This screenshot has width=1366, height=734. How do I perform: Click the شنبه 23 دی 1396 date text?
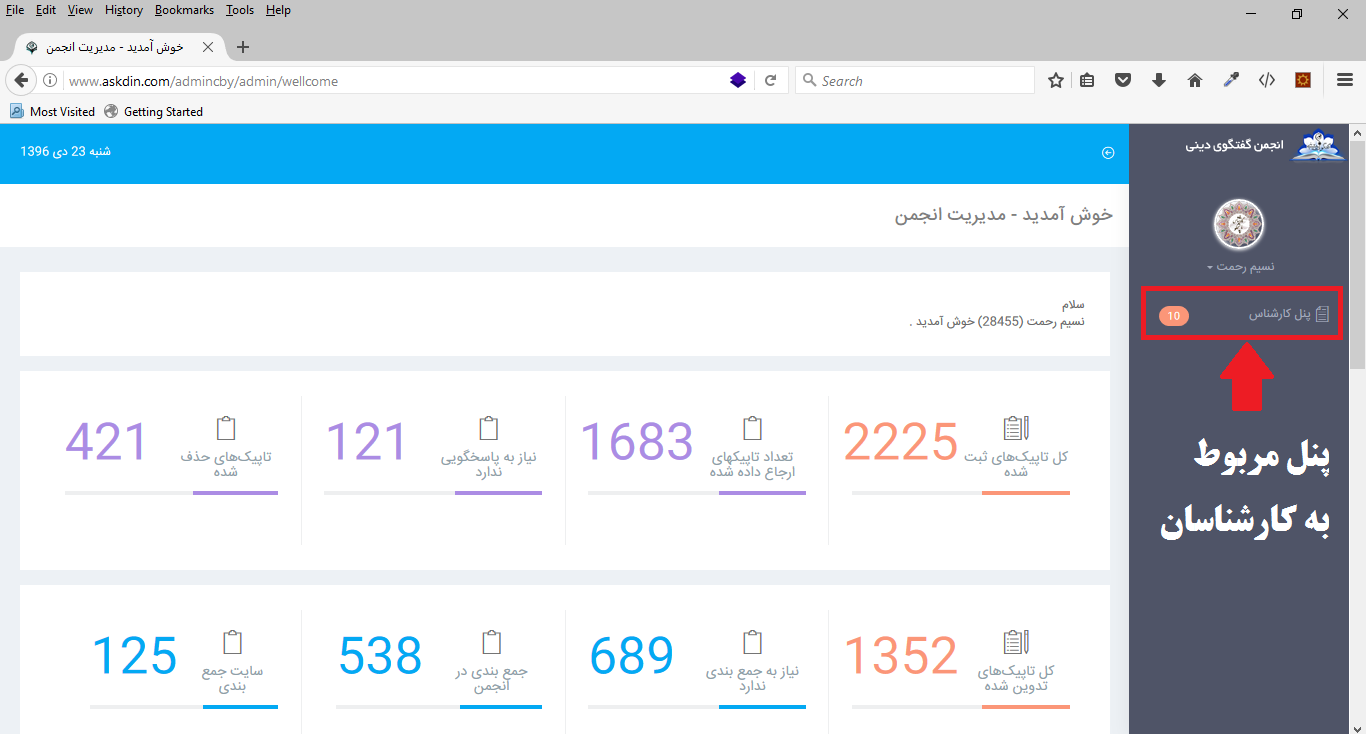(65, 152)
